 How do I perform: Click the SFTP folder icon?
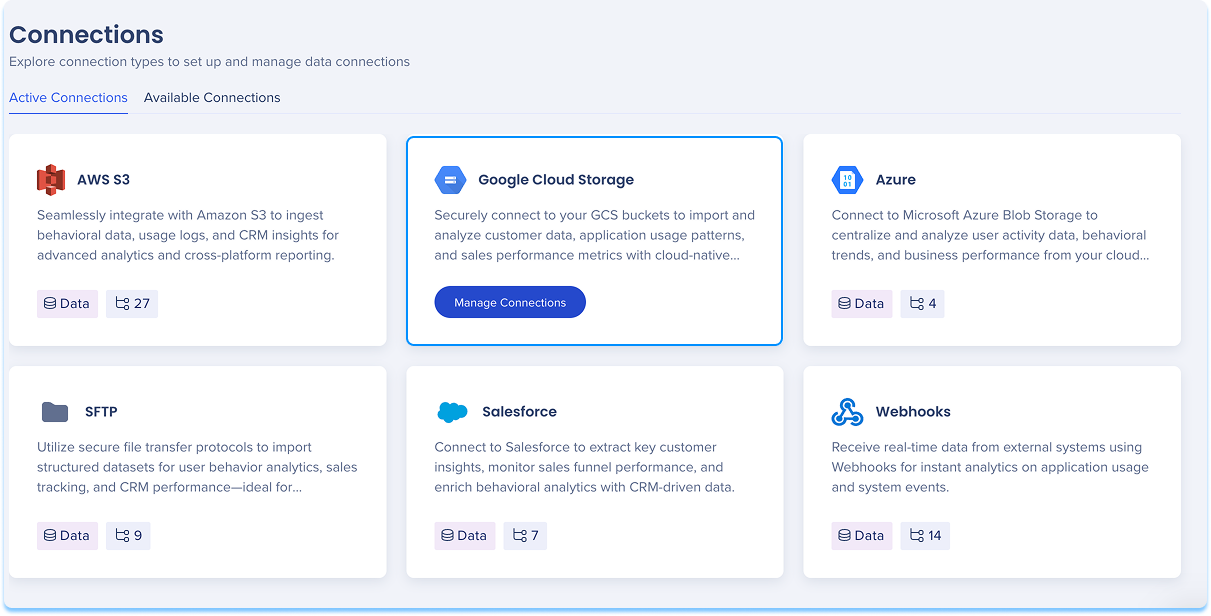55,412
